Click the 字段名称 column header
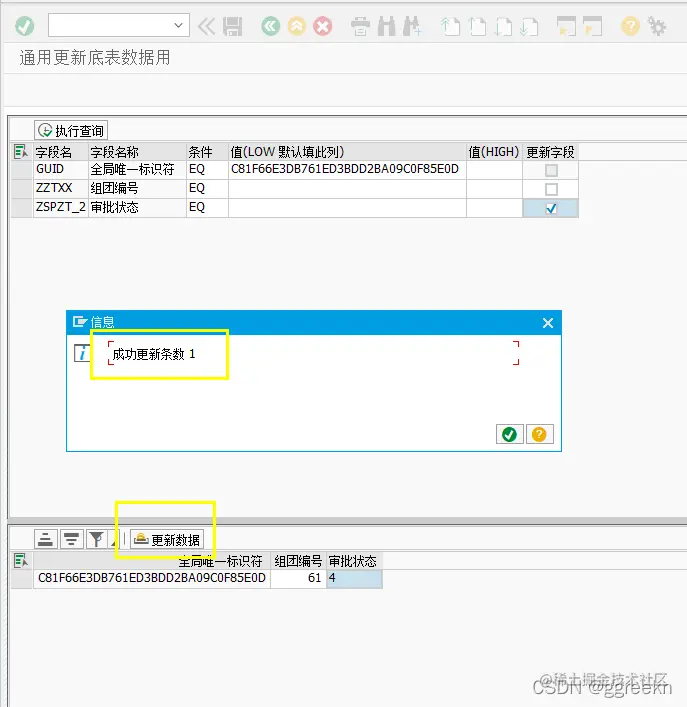The width and height of the screenshot is (687, 707). point(137,152)
